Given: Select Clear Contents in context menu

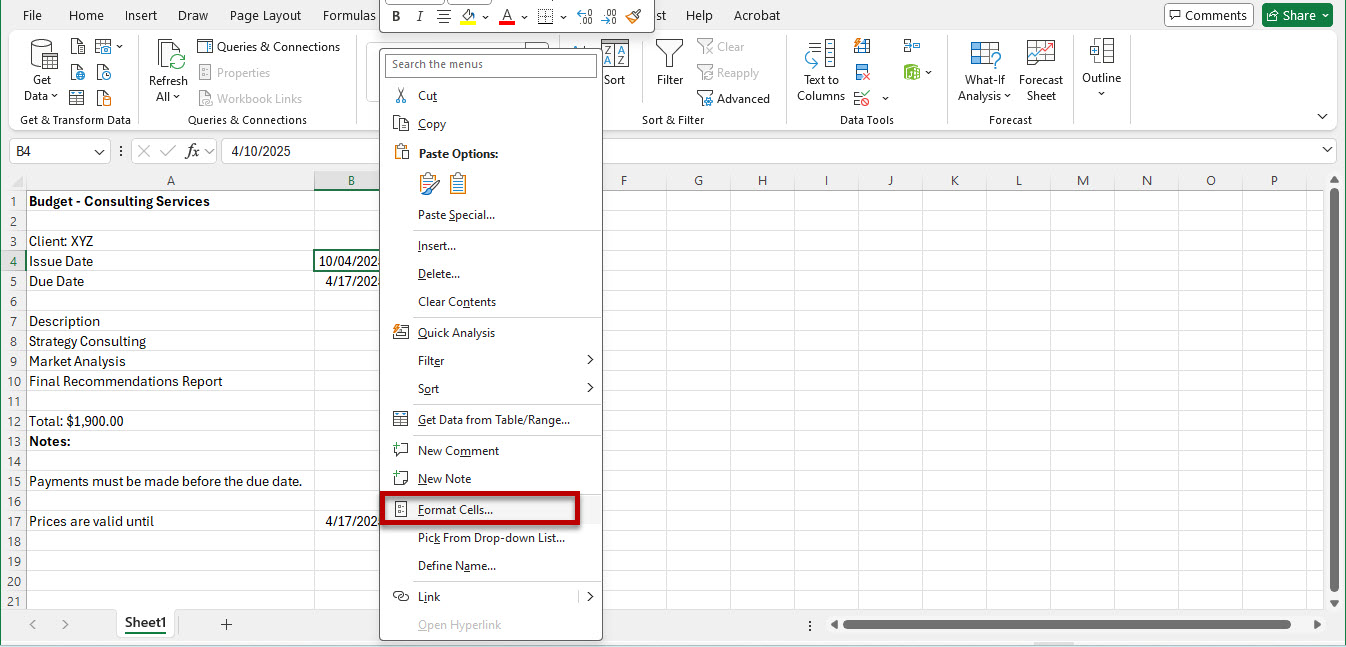Looking at the screenshot, I should click(x=491, y=302).
